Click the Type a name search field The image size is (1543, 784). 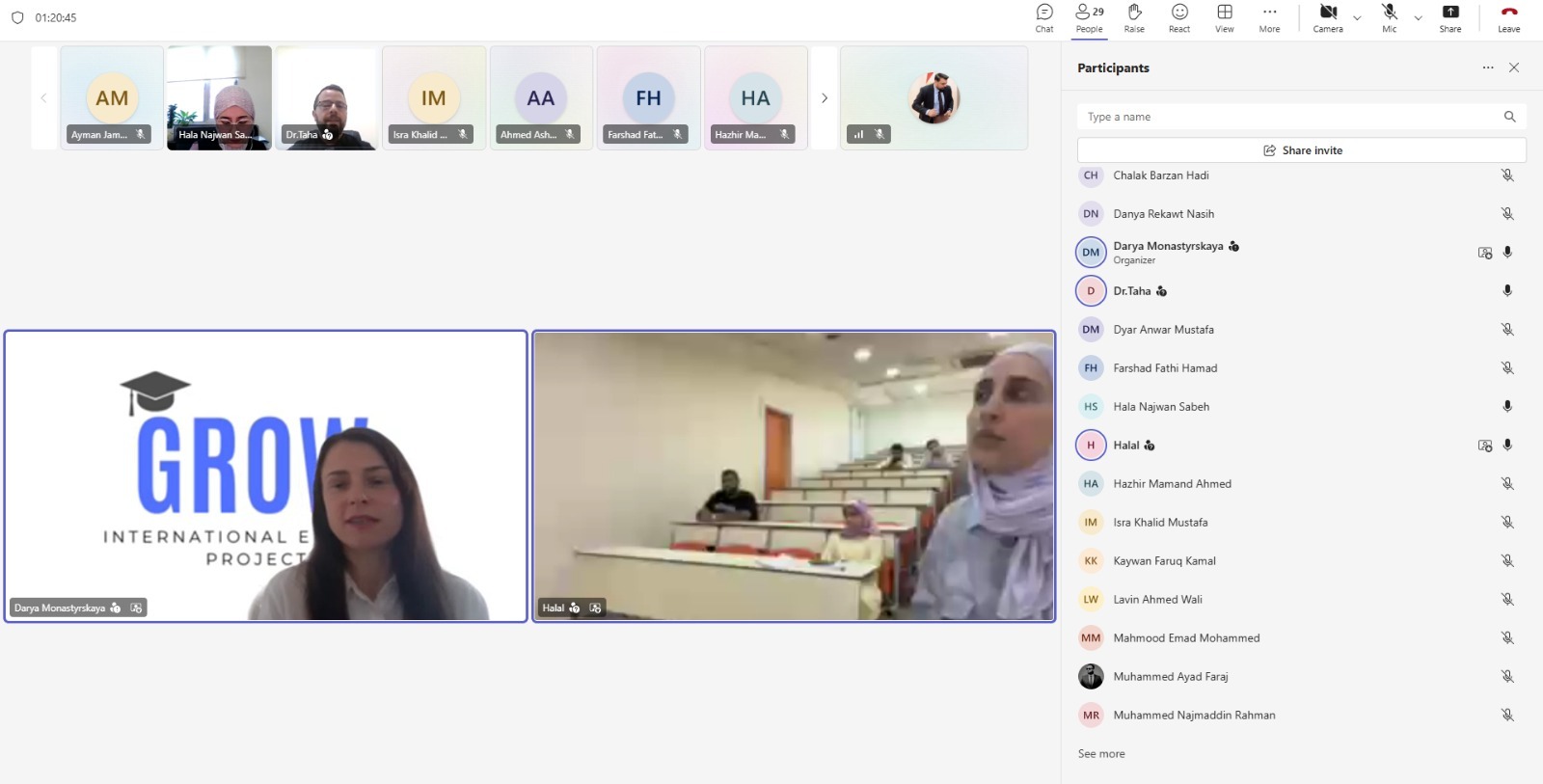pyautogui.click(x=1287, y=117)
